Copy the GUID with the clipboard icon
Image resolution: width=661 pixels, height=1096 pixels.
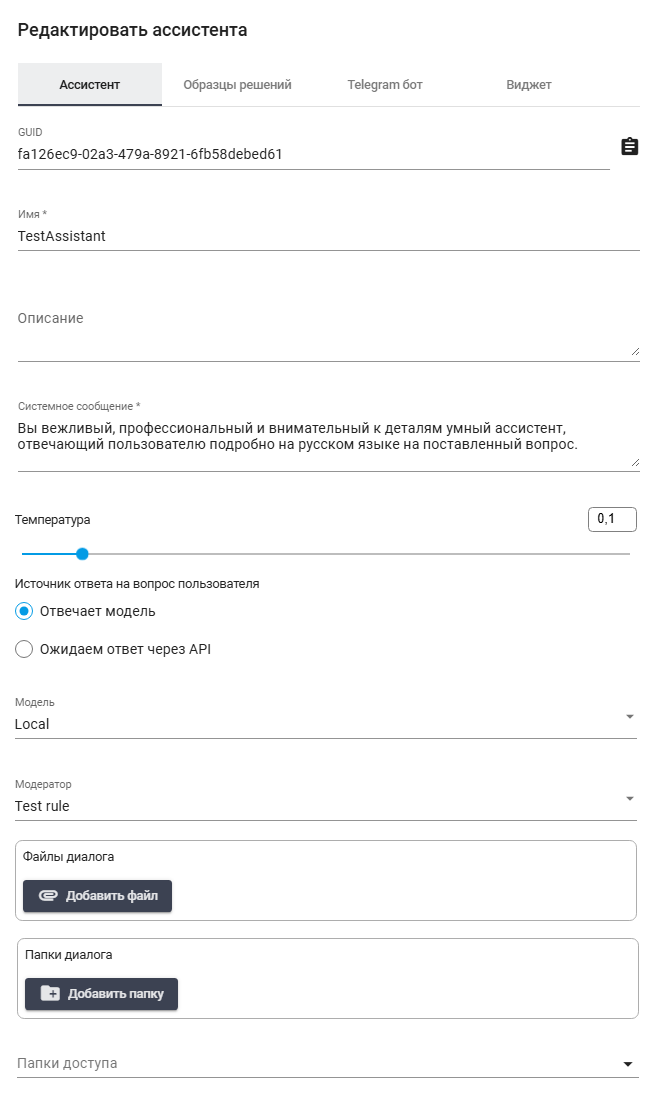(x=629, y=147)
